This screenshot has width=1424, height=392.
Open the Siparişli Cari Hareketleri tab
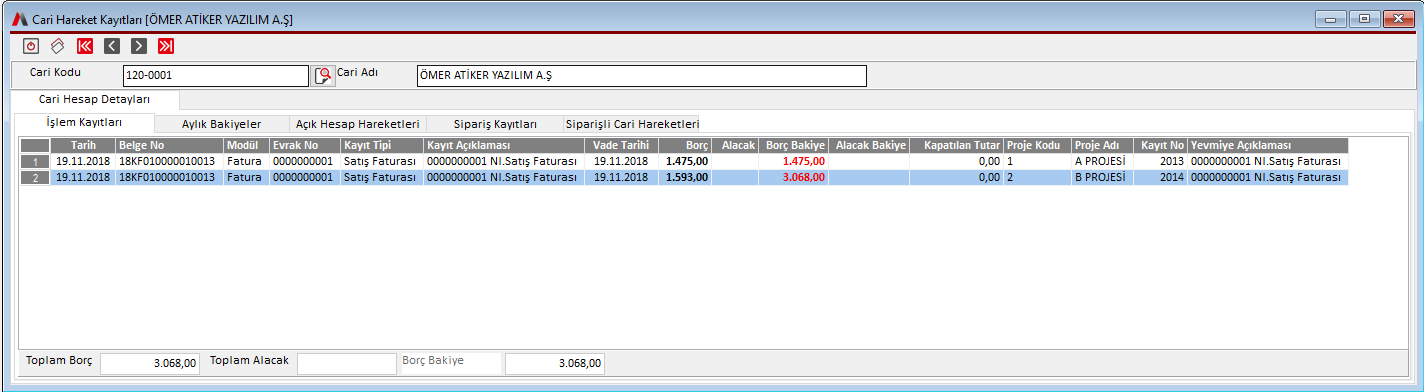pos(632,124)
